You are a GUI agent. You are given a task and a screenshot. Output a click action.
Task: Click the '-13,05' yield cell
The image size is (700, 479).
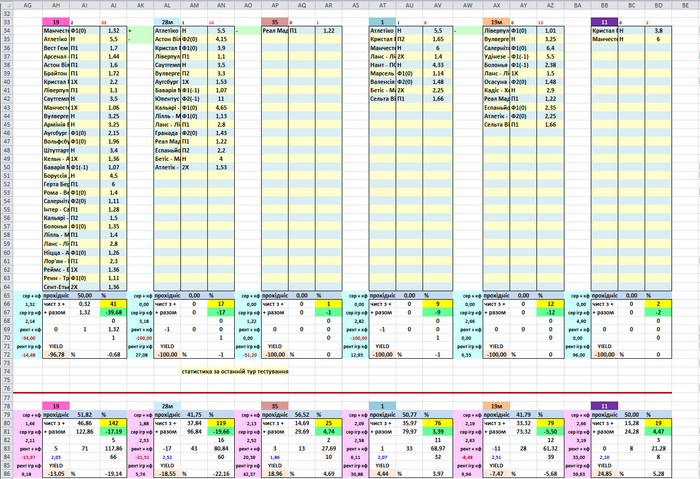56,474
